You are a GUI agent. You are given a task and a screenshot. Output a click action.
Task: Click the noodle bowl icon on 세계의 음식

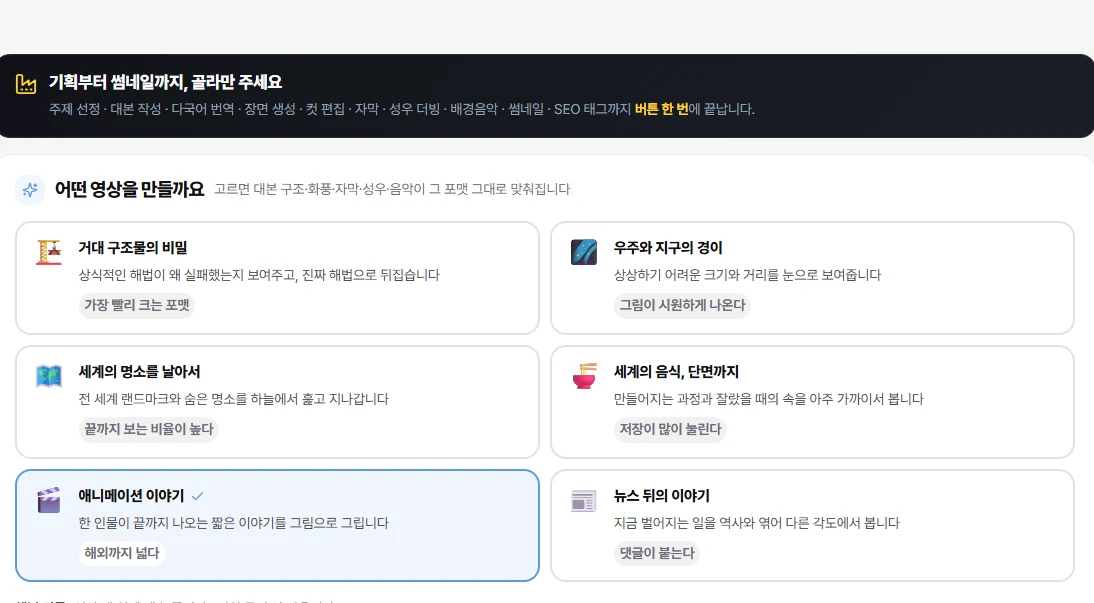584,376
